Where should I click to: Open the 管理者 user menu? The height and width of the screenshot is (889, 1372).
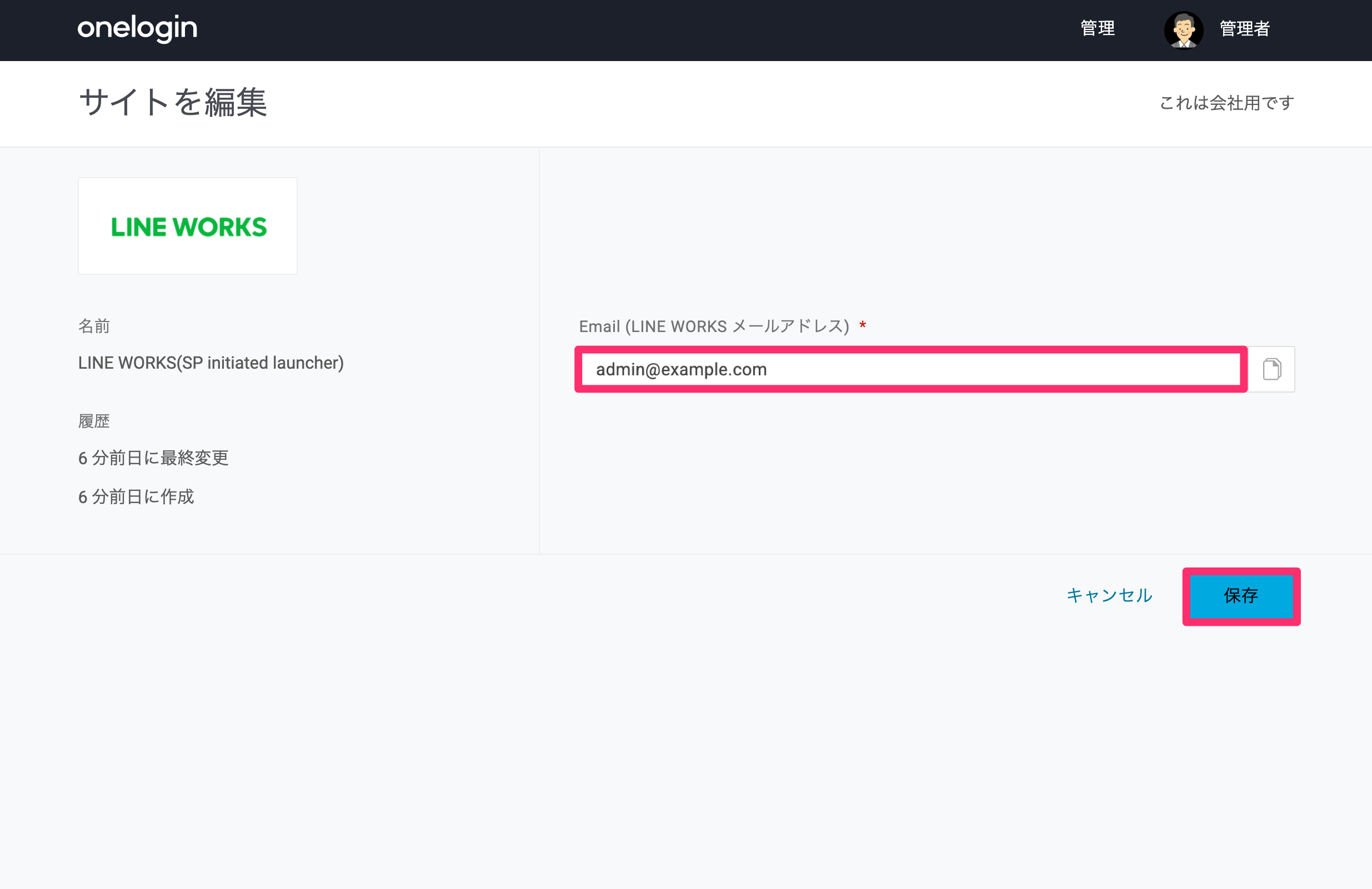coord(1245,29)
